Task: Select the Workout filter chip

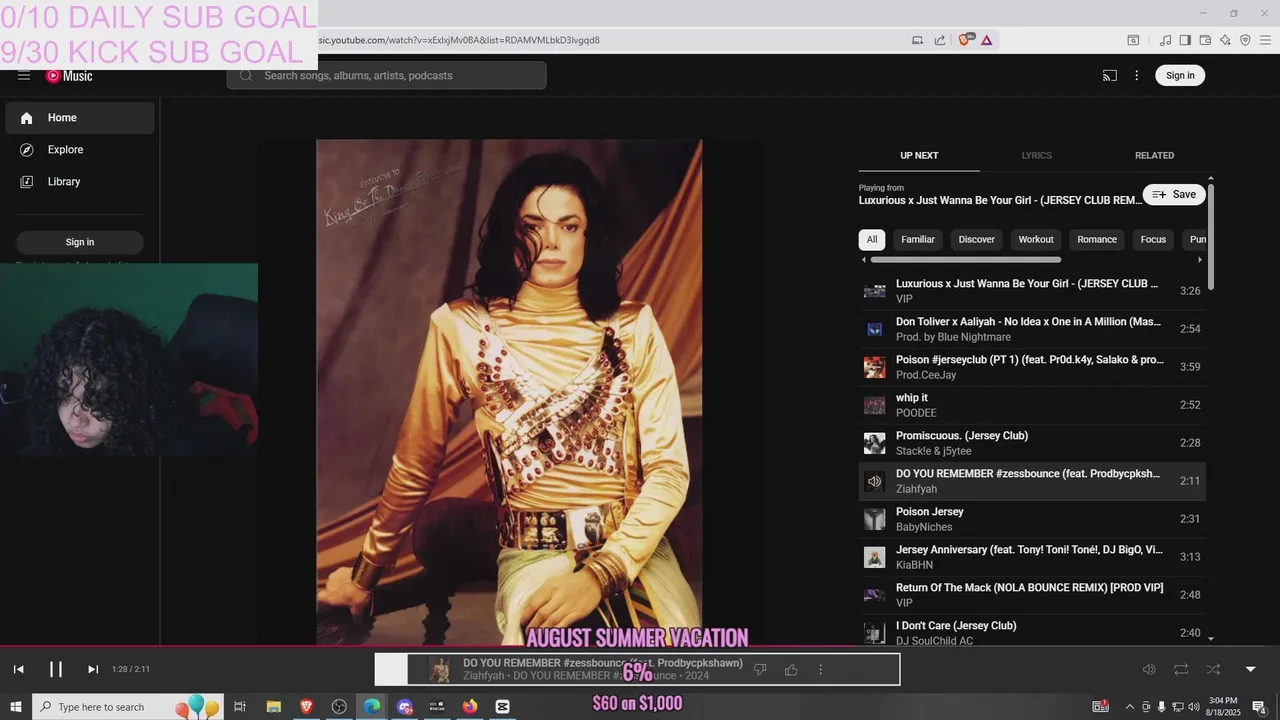Action: pyautogui.click(x=1036, y=240)
